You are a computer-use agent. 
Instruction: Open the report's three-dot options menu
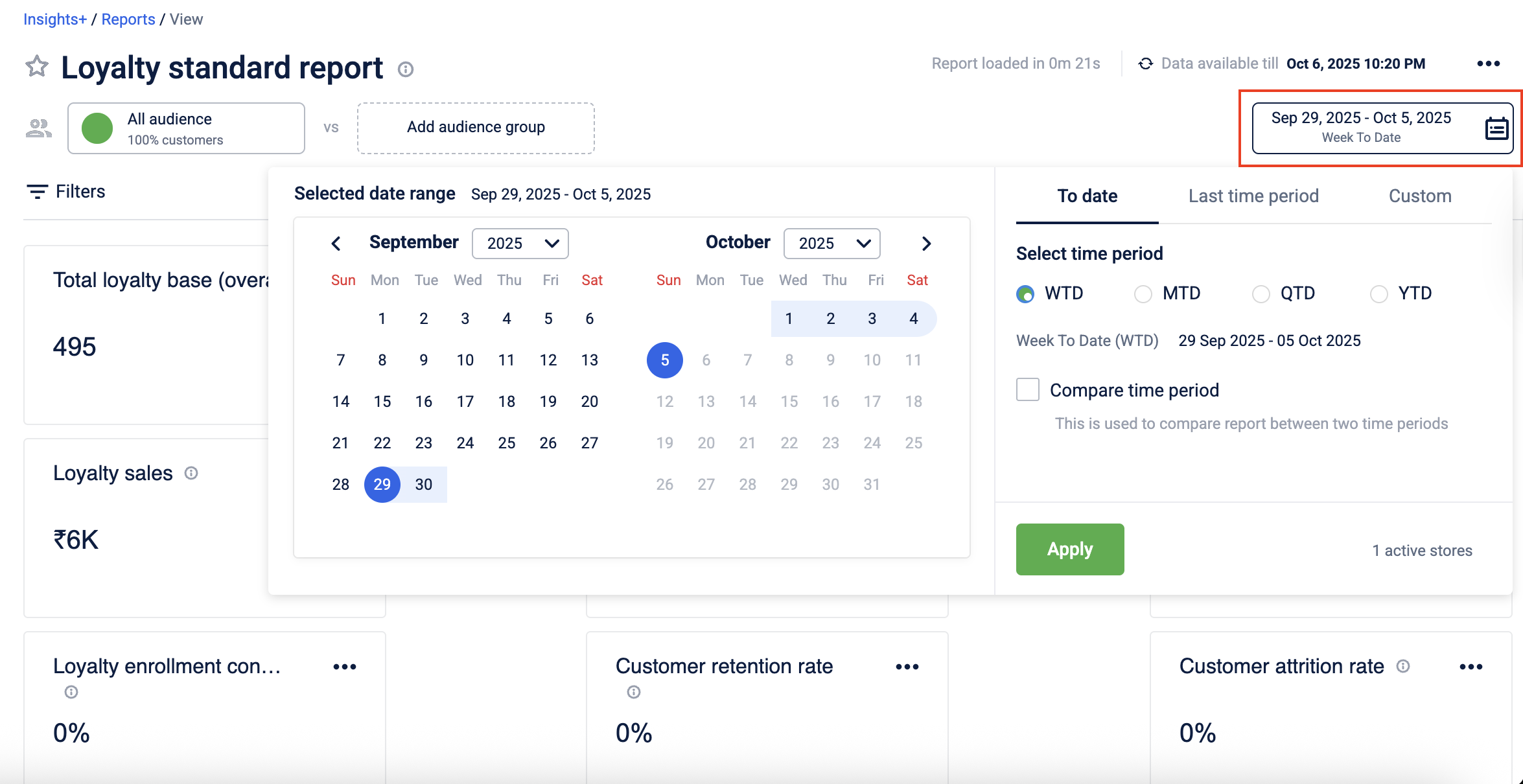[x=1488, y=63]
